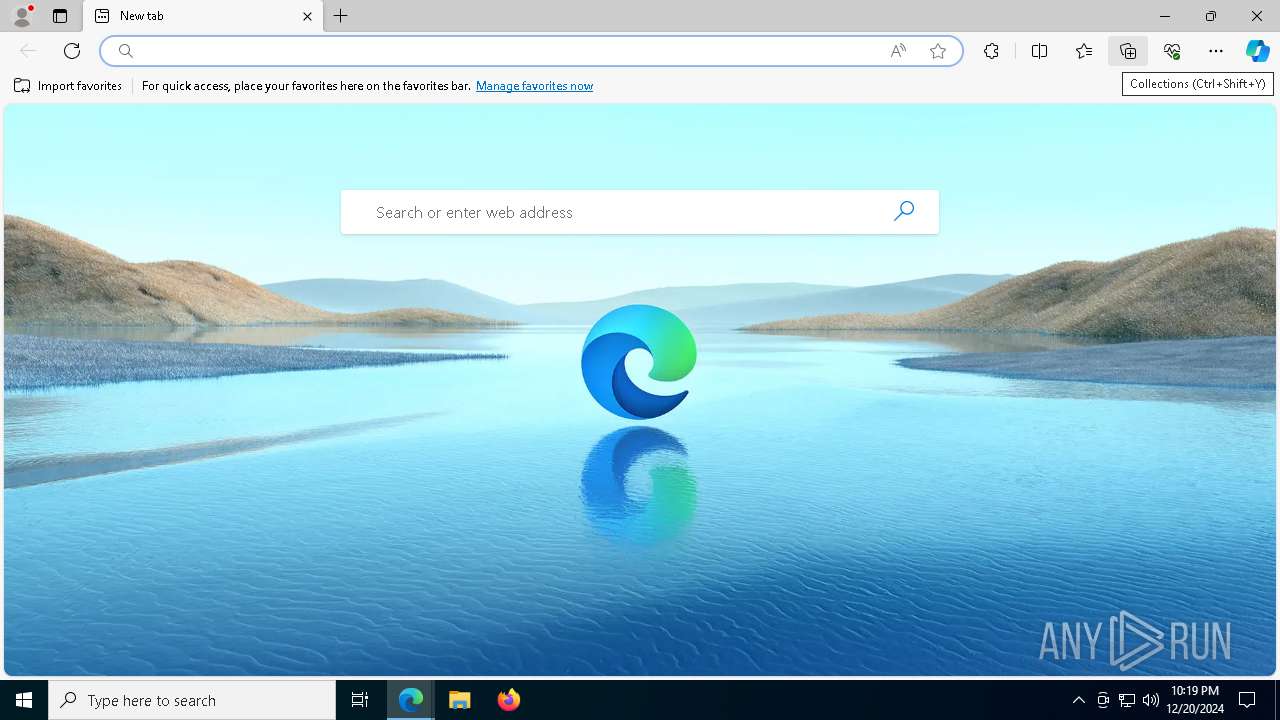Image resolution: width=1280 pixels, height=720 pixels.
Task: Click the page search magnifier button
Action: [904, 211]
